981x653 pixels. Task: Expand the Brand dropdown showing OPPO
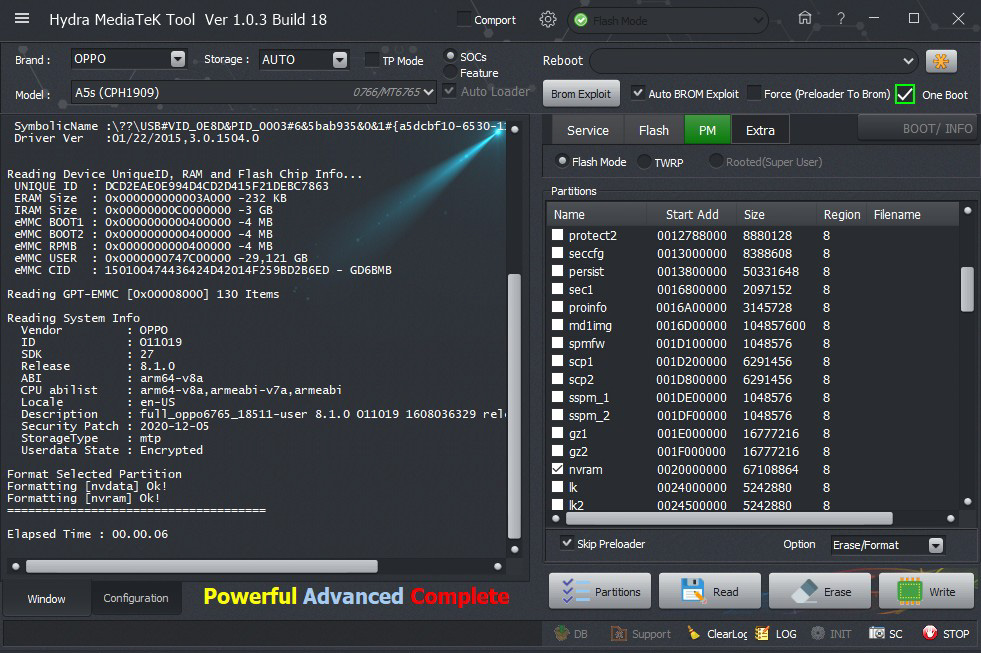[177, 59]
